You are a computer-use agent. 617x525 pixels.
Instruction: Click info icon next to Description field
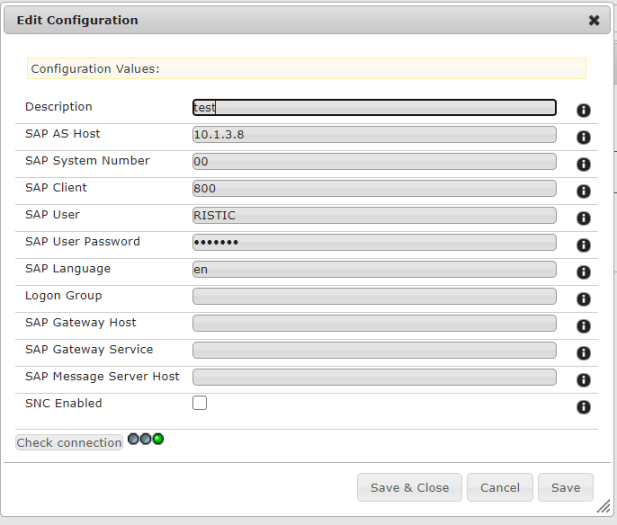pos(584,110)
